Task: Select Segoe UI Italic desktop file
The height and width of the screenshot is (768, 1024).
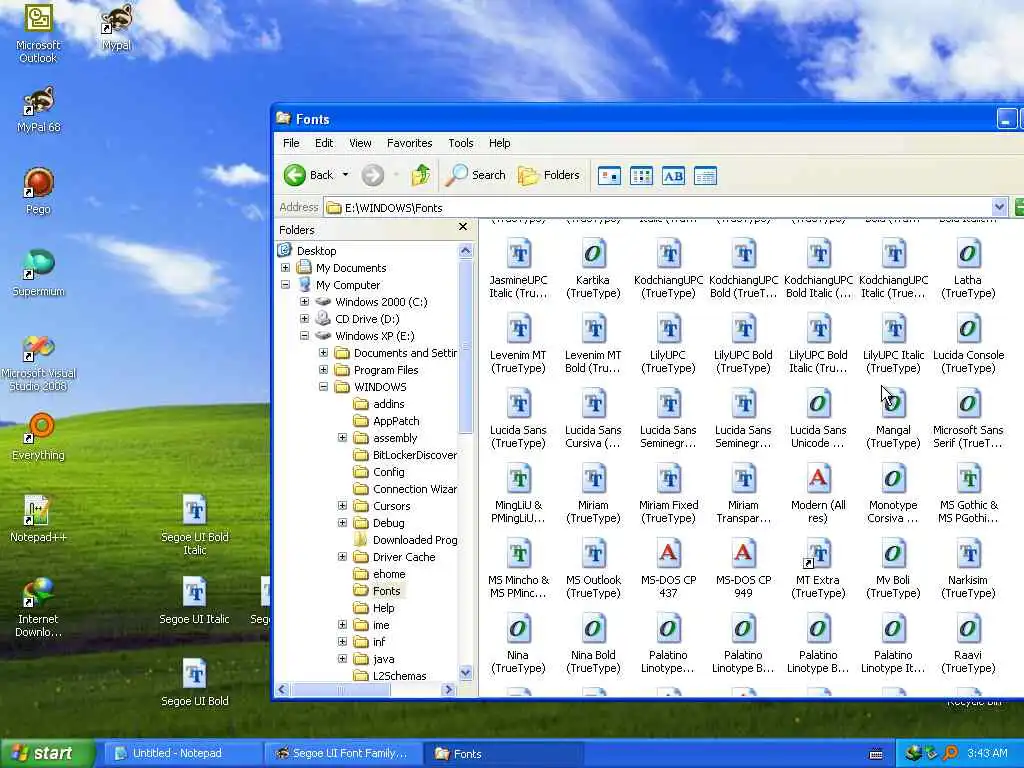Action: [x=195, y=601]
